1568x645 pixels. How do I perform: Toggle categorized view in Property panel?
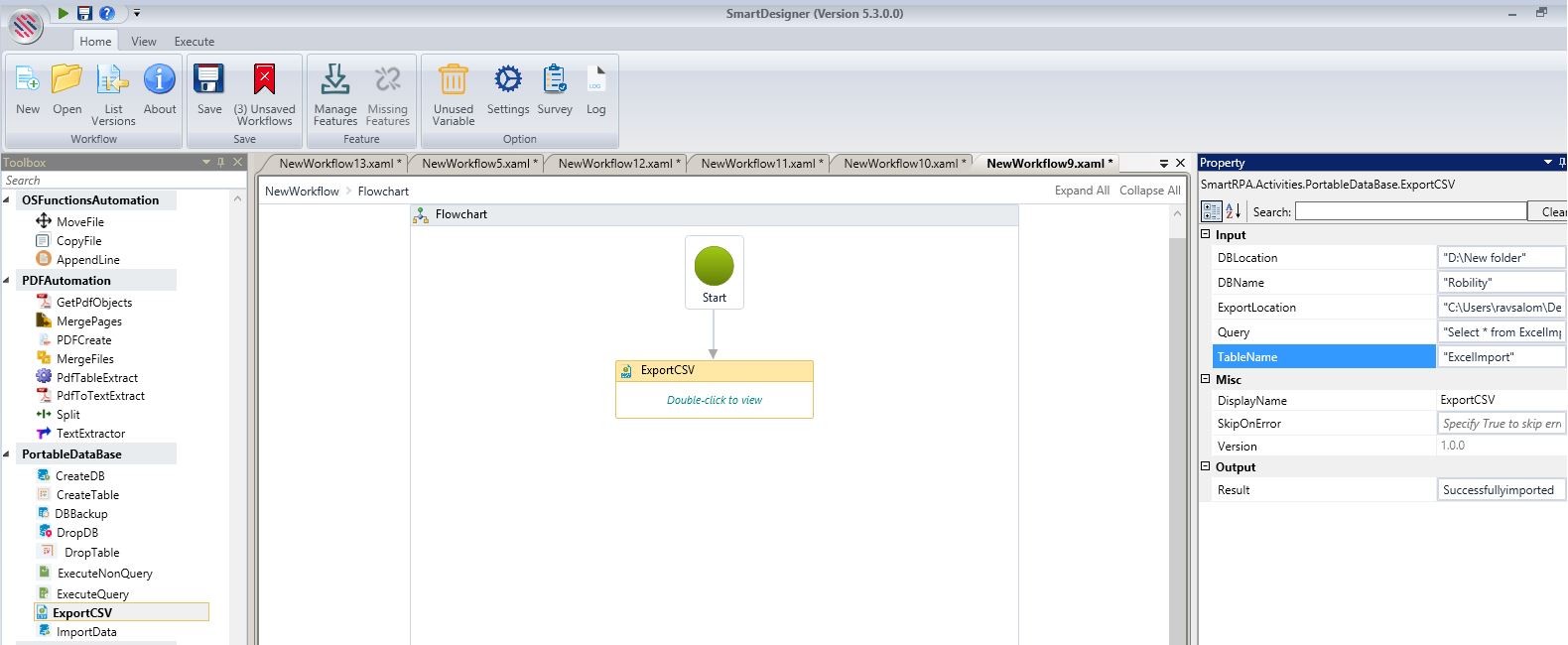tap(1212, 211)
